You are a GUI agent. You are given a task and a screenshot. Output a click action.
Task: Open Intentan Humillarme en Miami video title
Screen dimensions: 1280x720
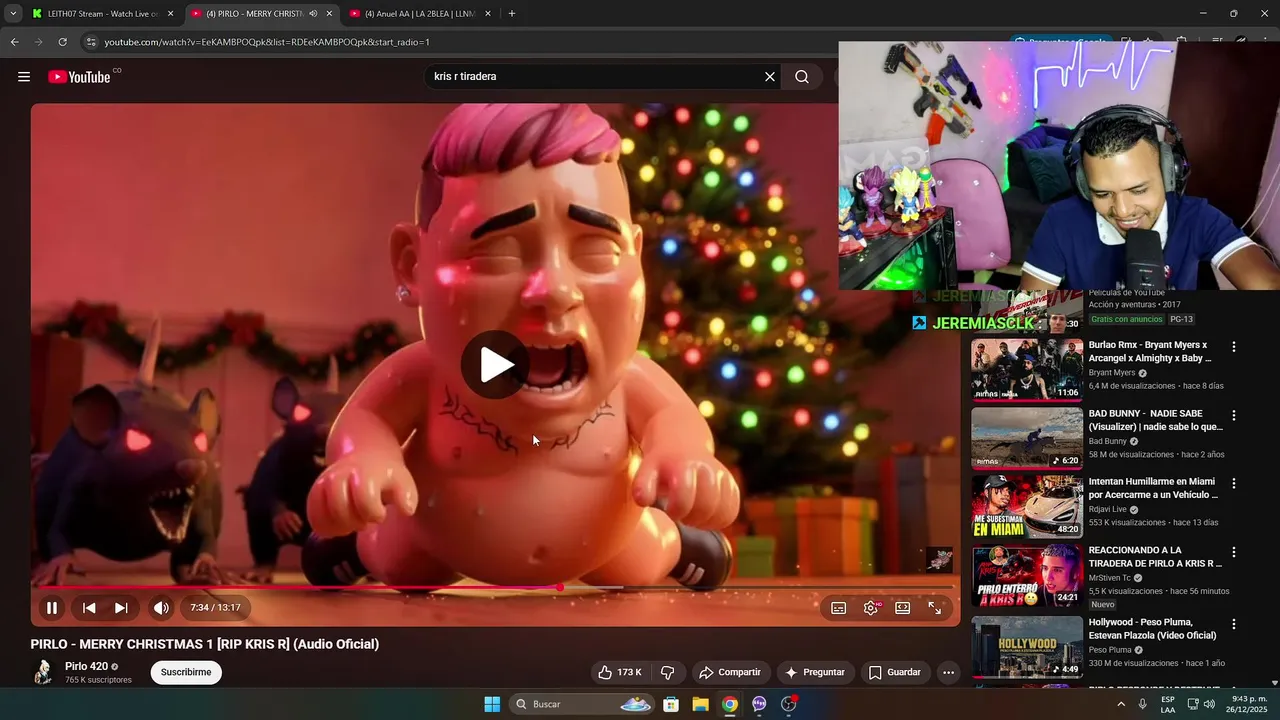(x=1153, y=488)
